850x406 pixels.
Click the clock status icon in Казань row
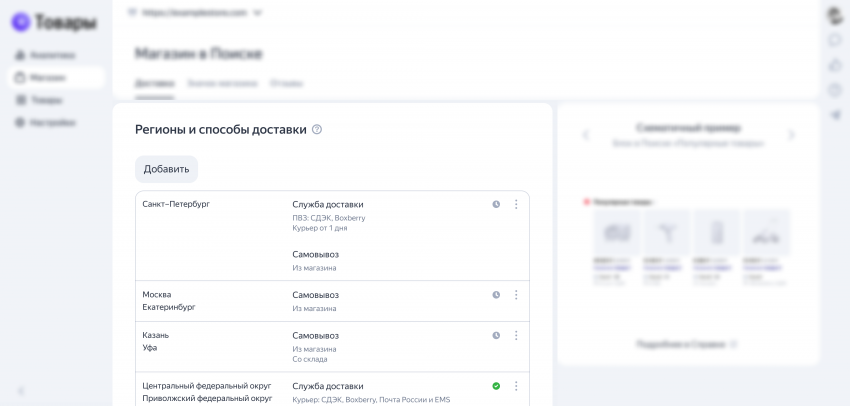pos(496,336)
